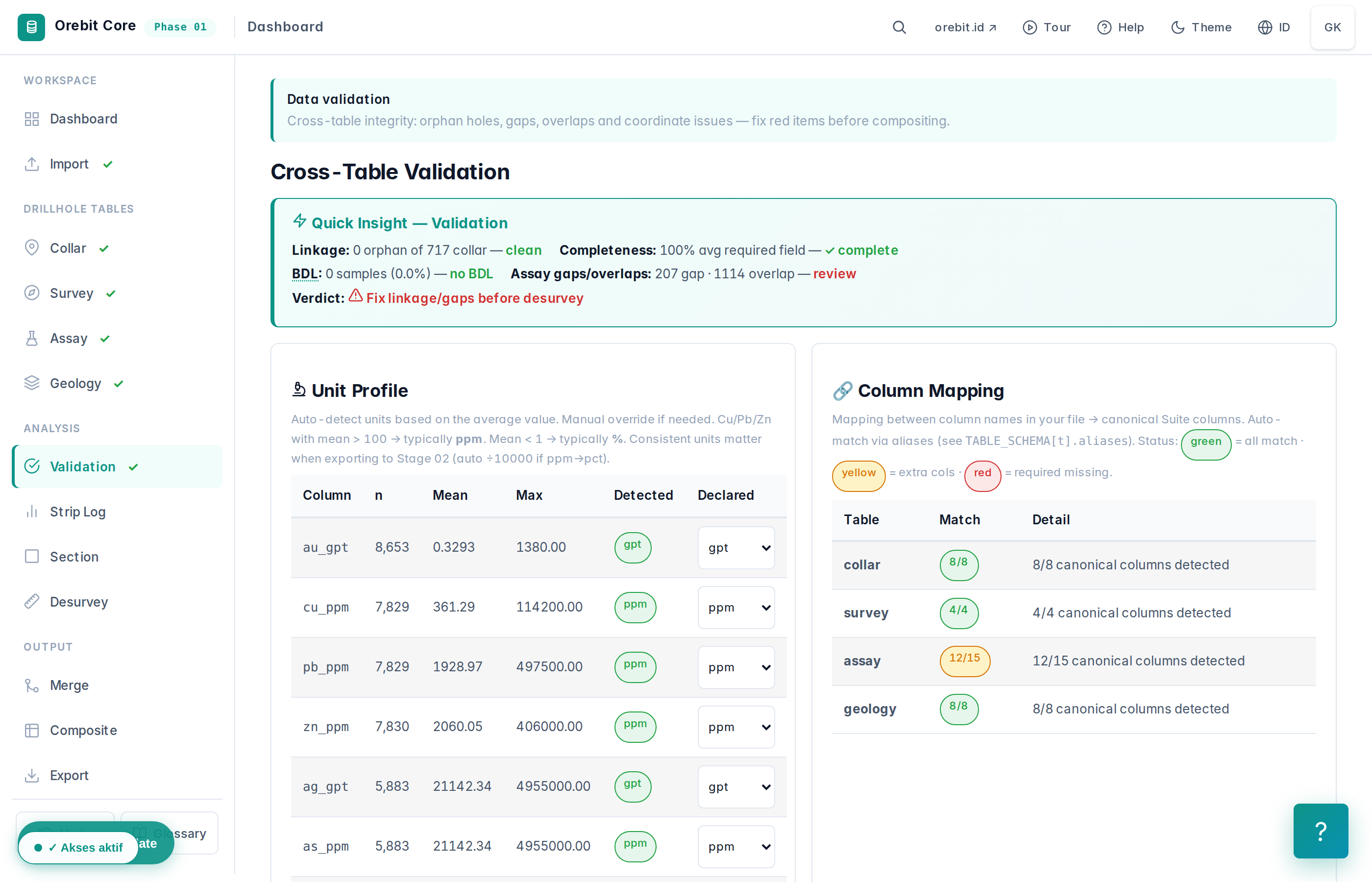Start the Tour
The width and height of the screenshot is (1372, 882).
tap(1047, 27)
